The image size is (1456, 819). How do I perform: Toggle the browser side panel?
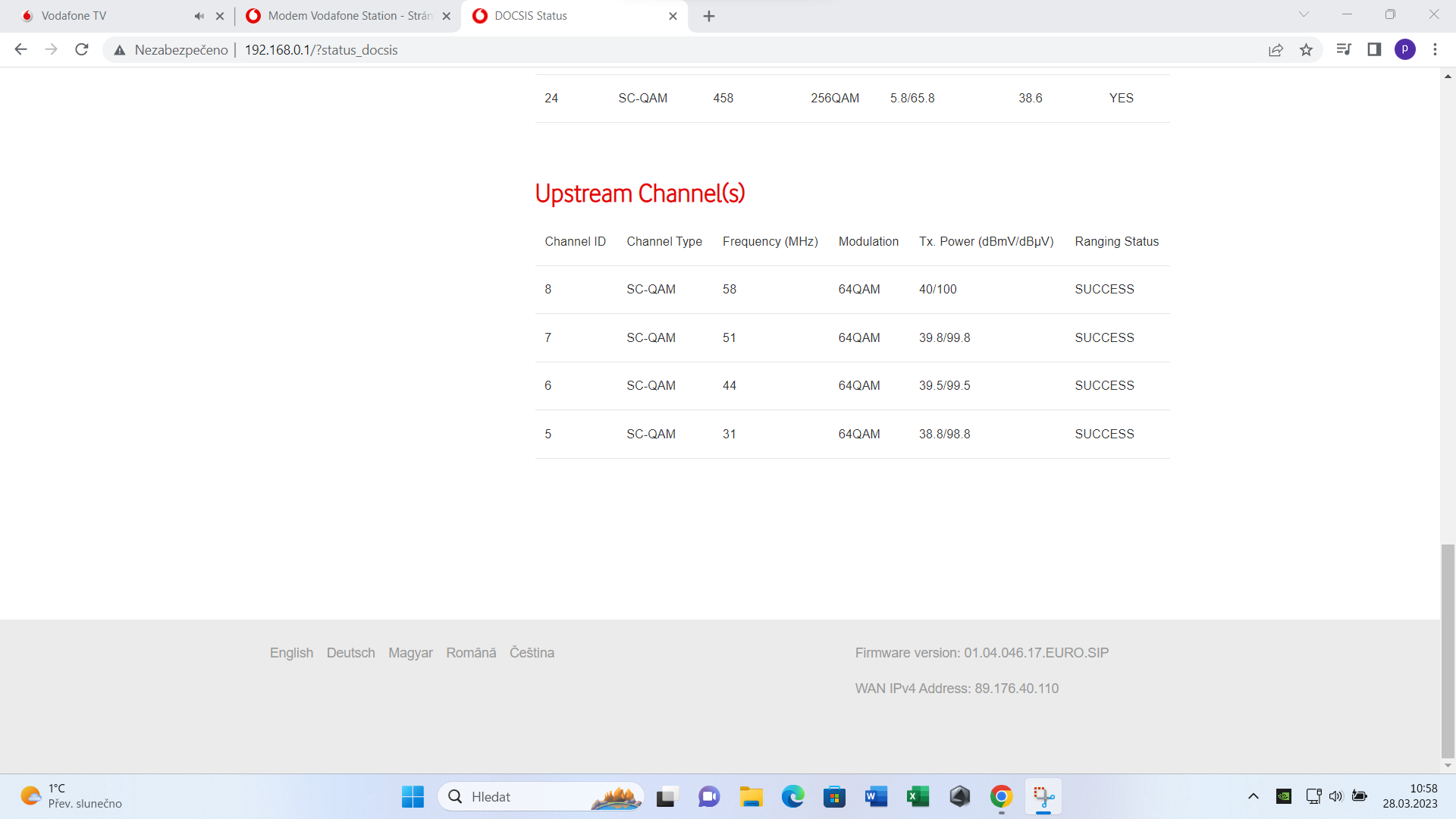tap(1374, 49)
